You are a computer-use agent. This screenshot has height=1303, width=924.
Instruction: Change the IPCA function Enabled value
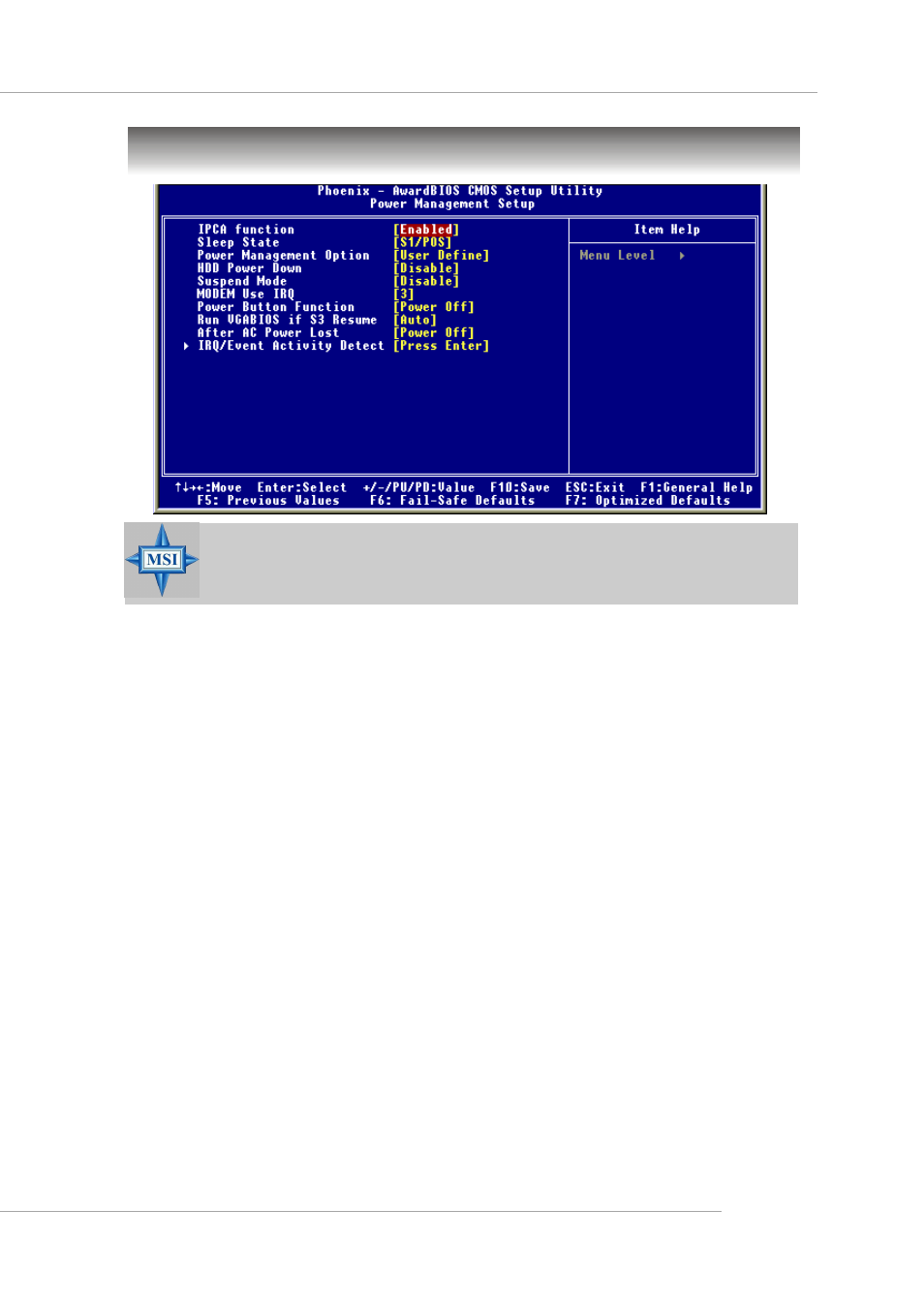426,230
